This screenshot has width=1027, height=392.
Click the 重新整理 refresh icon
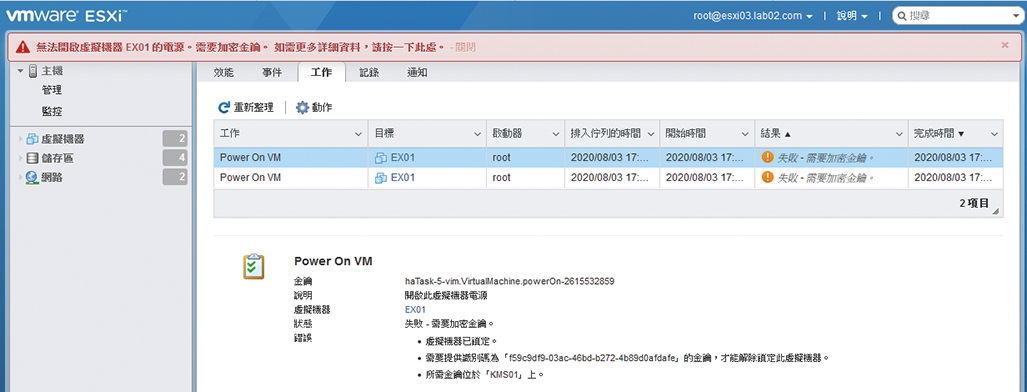tap(224, 108)
